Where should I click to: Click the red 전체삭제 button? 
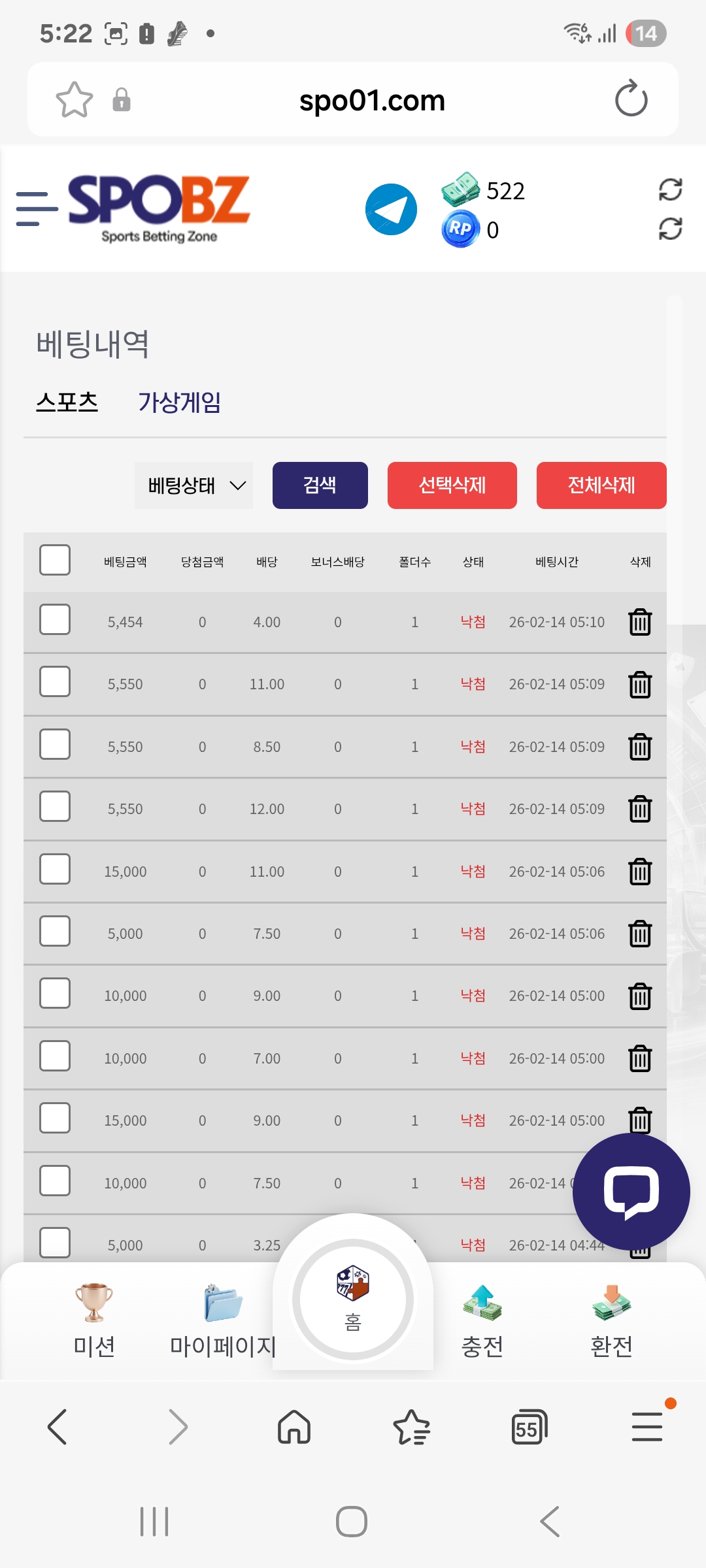tap(601, 485)
